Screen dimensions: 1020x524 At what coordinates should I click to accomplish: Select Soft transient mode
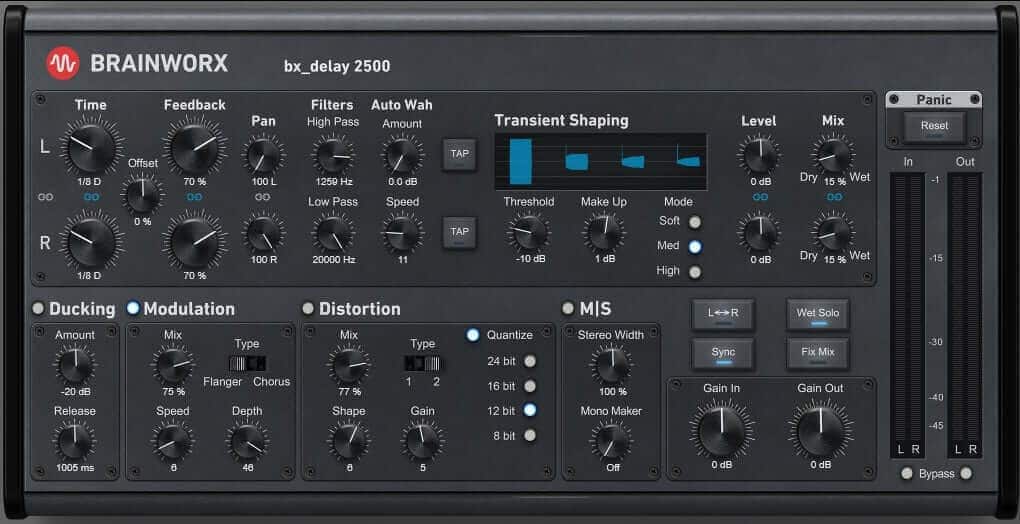click(695, 222)
